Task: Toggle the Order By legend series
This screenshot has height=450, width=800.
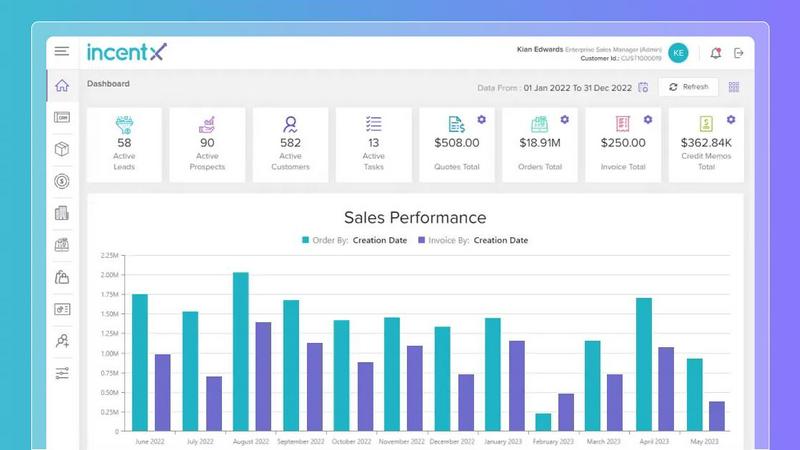Action: (354, 240)
